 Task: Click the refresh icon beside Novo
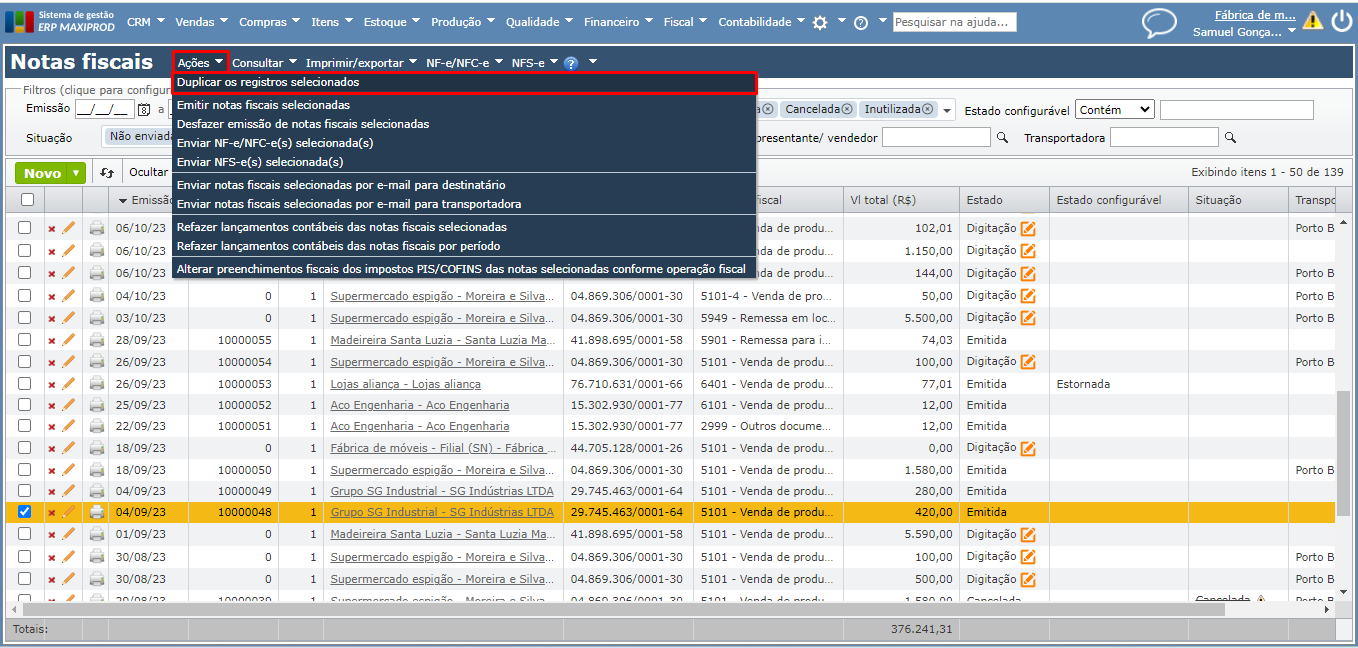(107, 173)
